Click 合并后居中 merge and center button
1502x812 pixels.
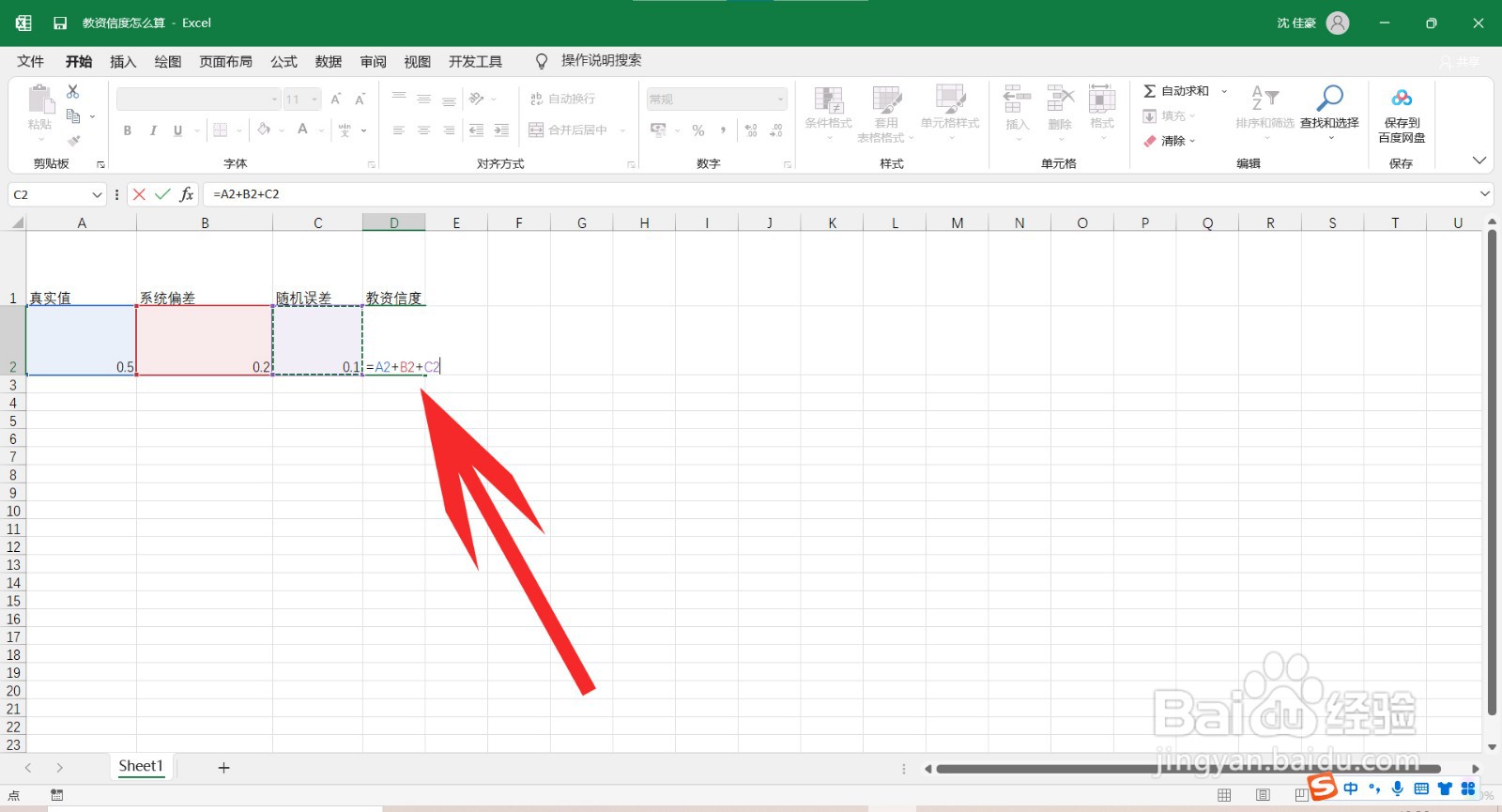click(569, 130)
